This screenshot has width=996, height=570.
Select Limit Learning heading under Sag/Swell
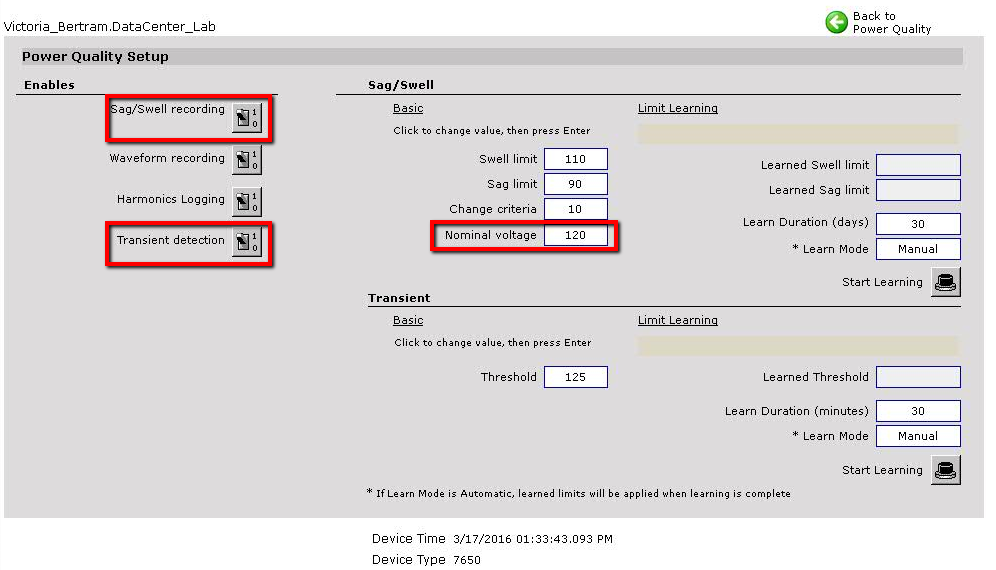point(677,108)
